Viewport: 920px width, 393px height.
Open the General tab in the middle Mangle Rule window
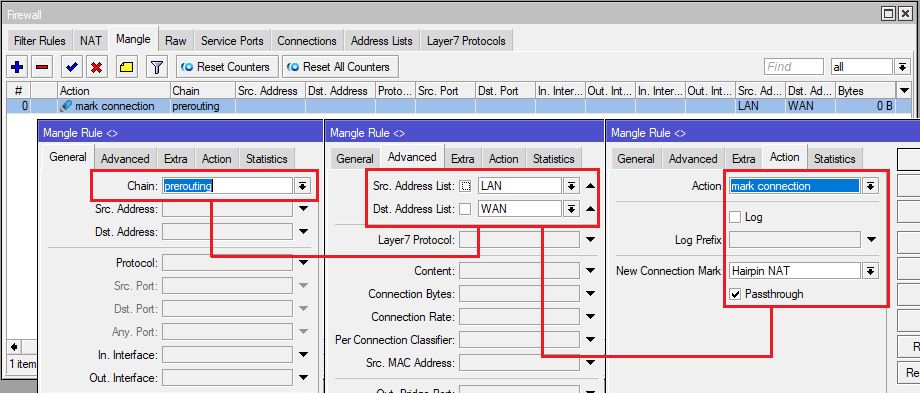click(x=354, y=159)
